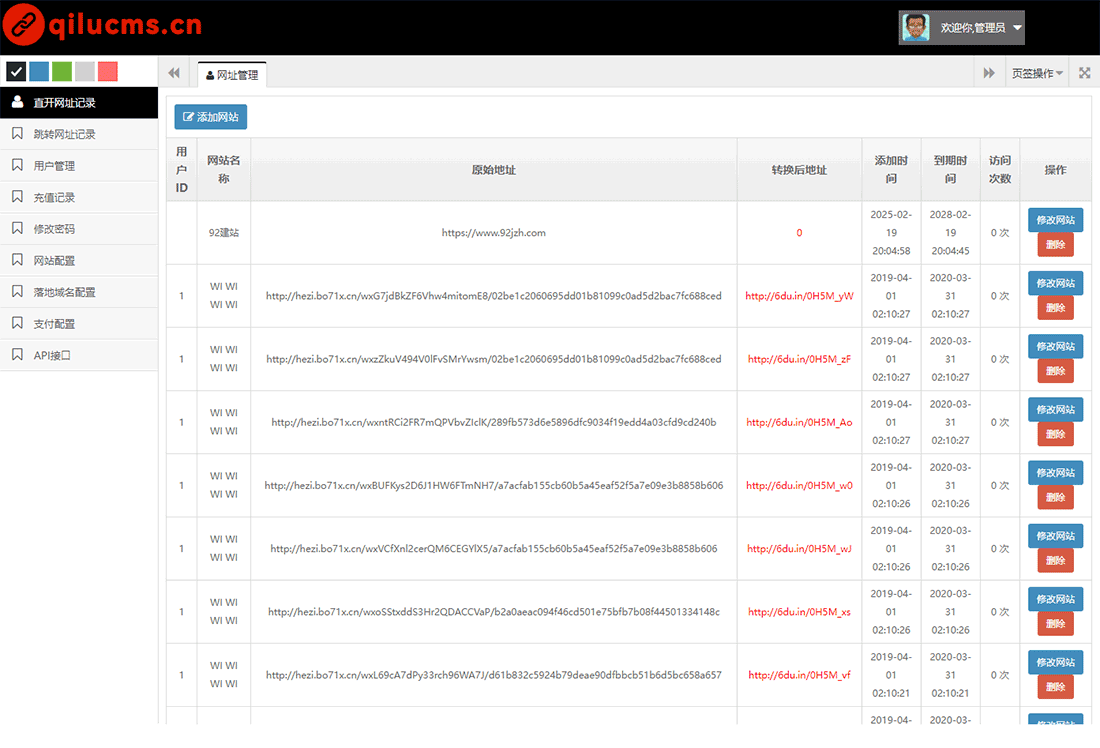Open the 页签操作 dropdown menu
The image size is (1100, 748).
pos(1037,73)
